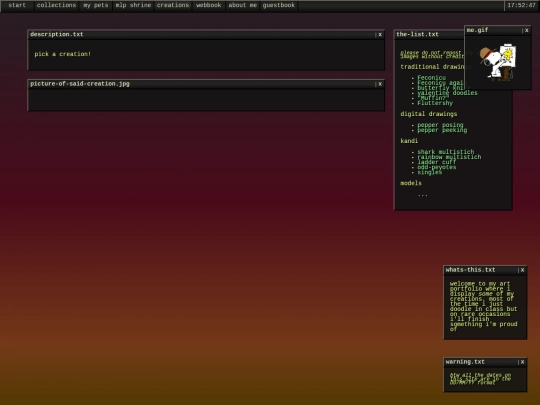Open the guestbook page
The width and height of the screenshot is (540, 405).
click(279, 5)
